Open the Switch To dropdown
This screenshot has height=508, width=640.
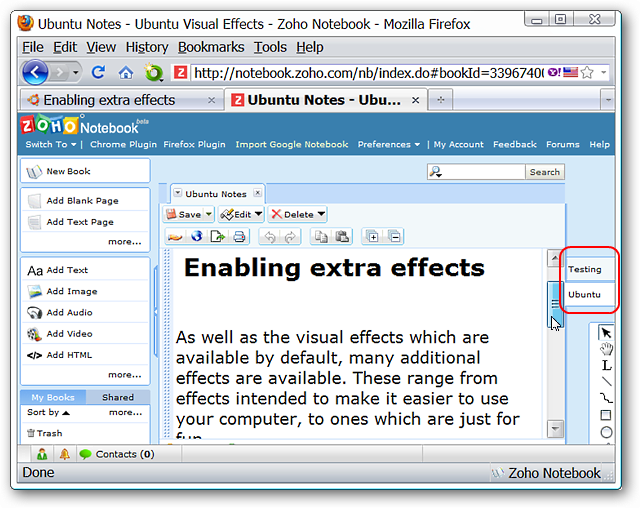[51, 144]
